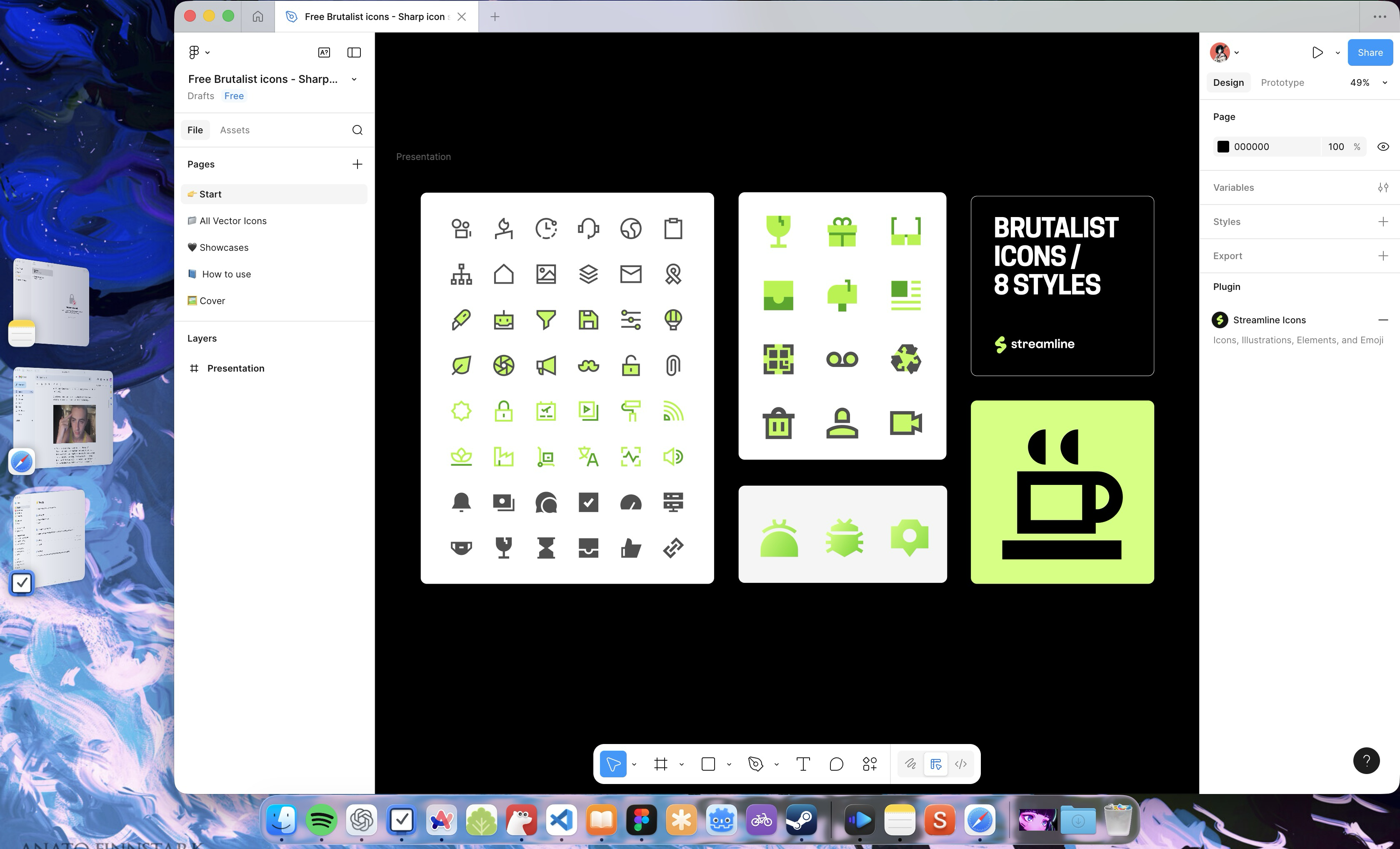1400x849 pixels.
Task: Open the How to use page
Action: tap(275, 274)
